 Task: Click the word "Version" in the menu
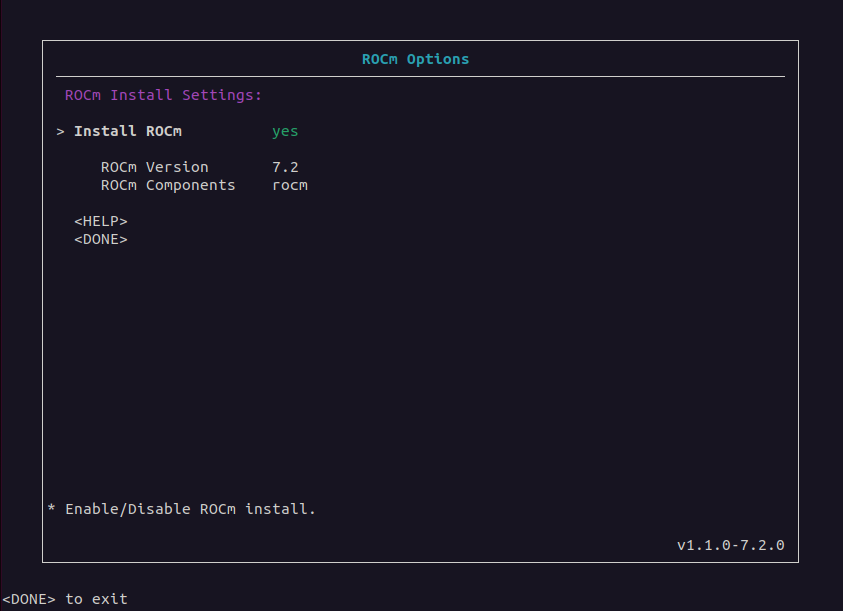coord(177,167)
